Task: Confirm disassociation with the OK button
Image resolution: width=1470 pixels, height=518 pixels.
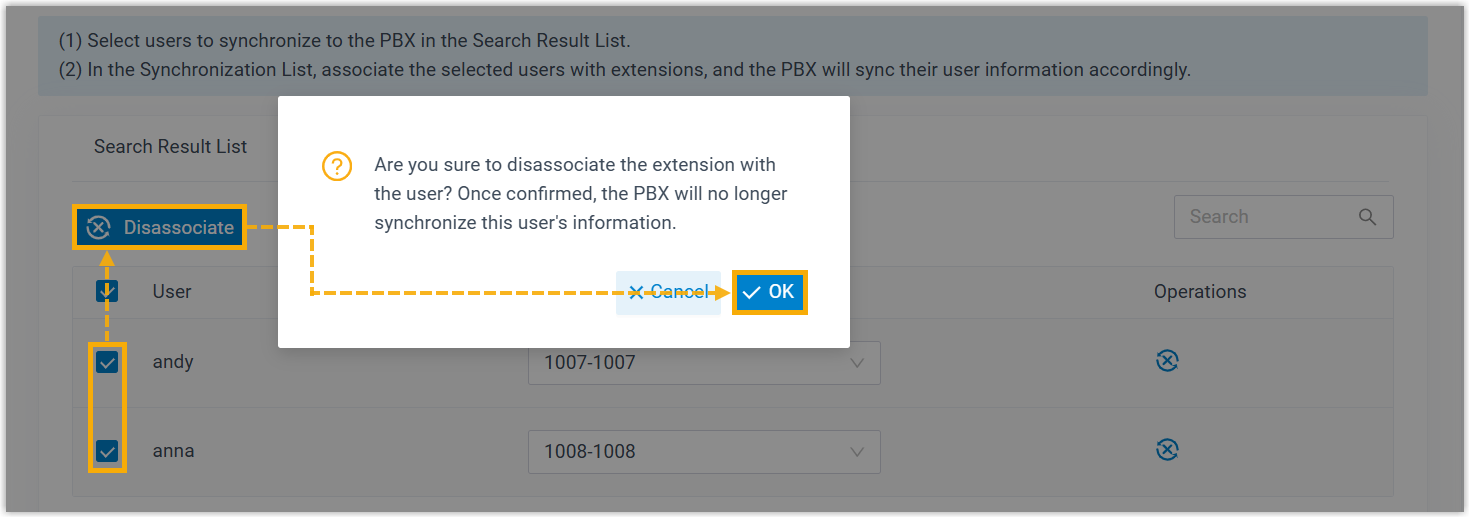Action: [x=769, y=292]
